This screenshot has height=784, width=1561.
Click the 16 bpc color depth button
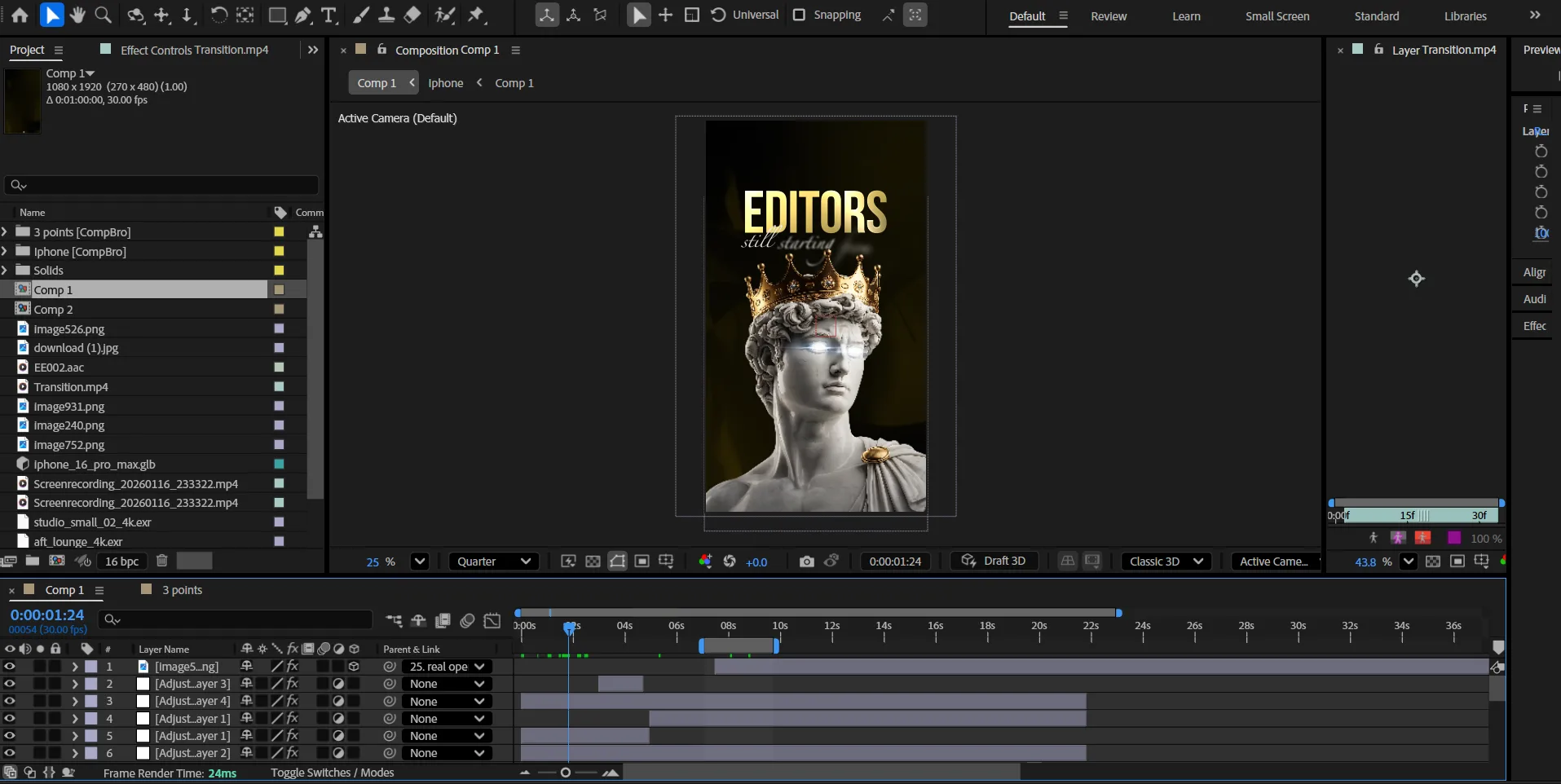[121, 562]
